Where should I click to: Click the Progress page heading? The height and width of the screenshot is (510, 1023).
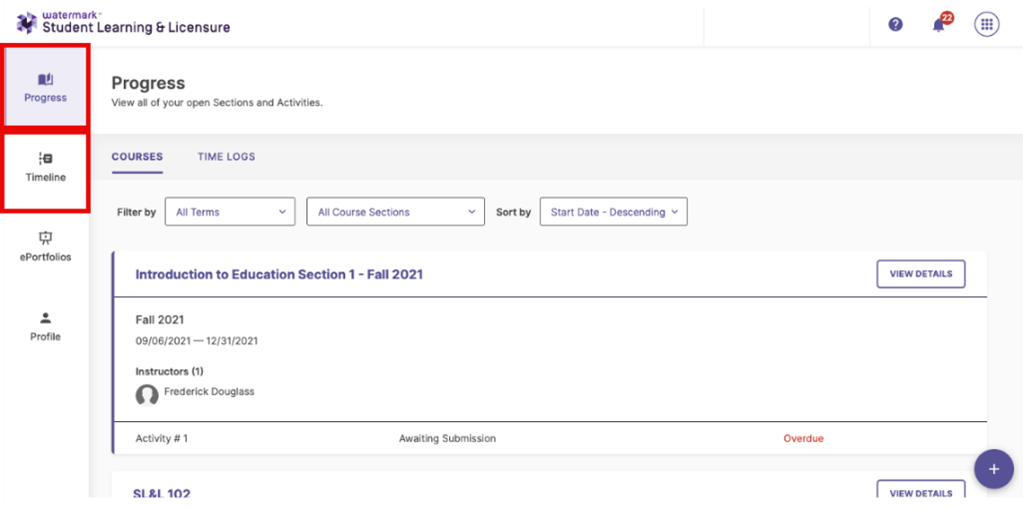[148, 83]
